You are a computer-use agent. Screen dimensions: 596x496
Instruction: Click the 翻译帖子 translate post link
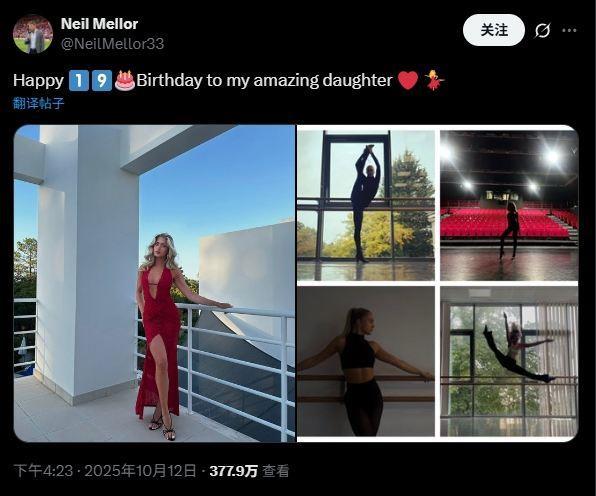38,103
